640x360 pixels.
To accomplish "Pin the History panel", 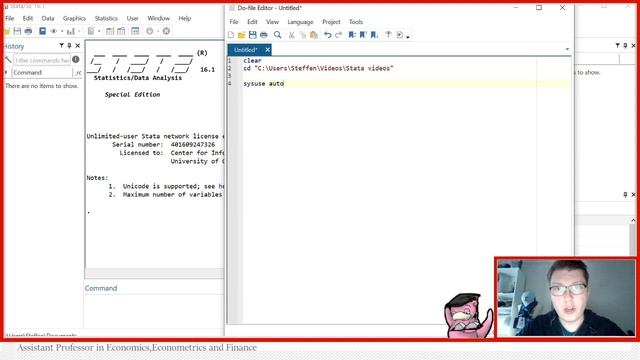I will coord(69,46).
